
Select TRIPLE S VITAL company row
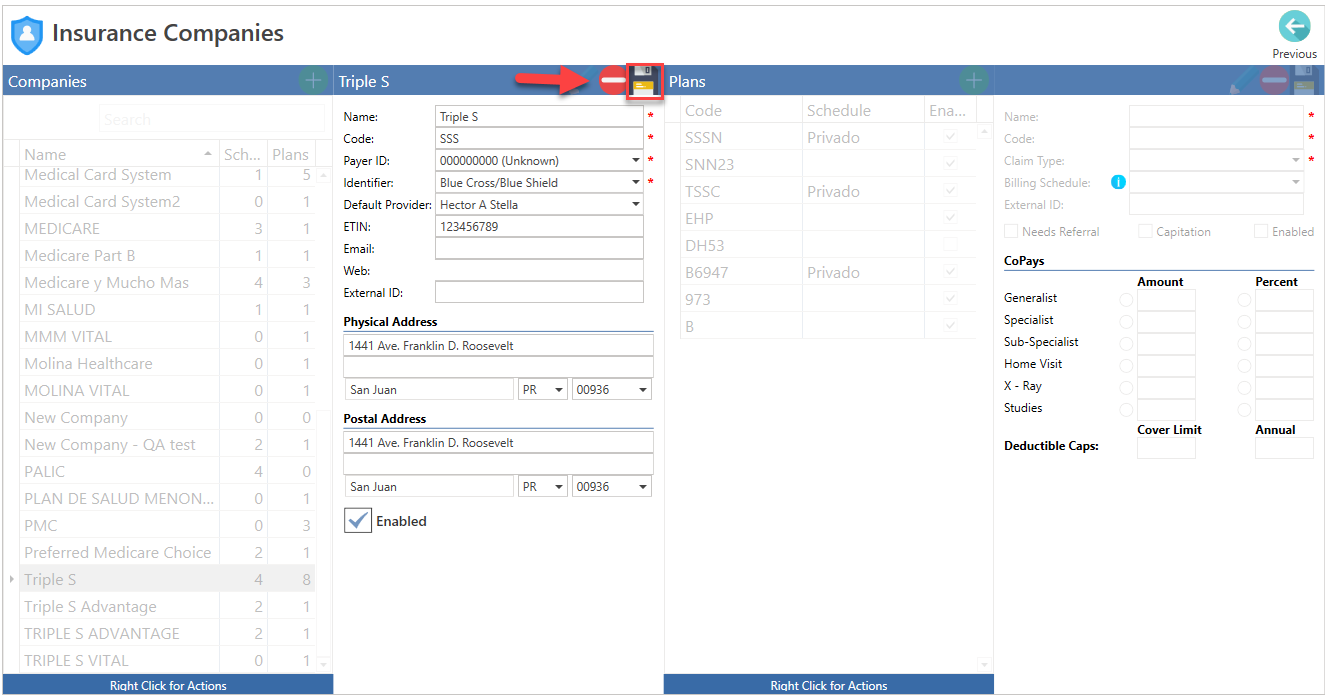167,660
